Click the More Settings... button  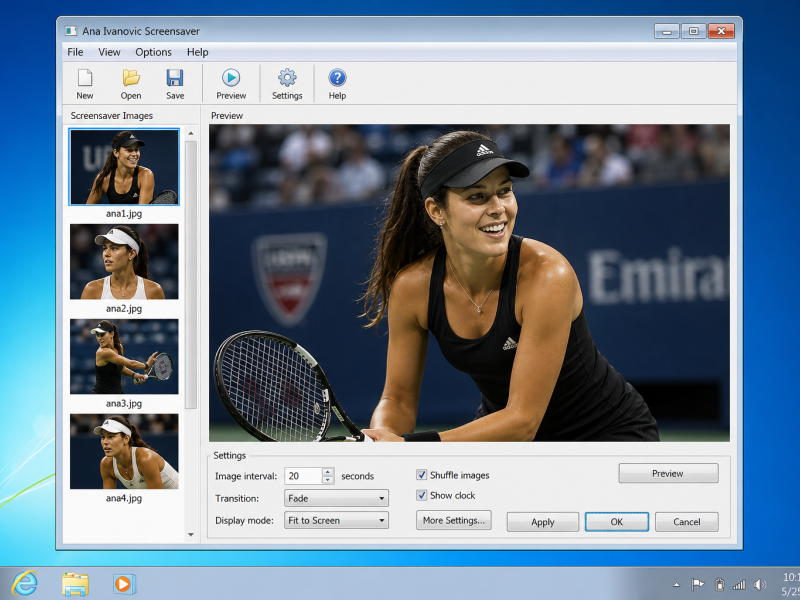coord(454,520)
